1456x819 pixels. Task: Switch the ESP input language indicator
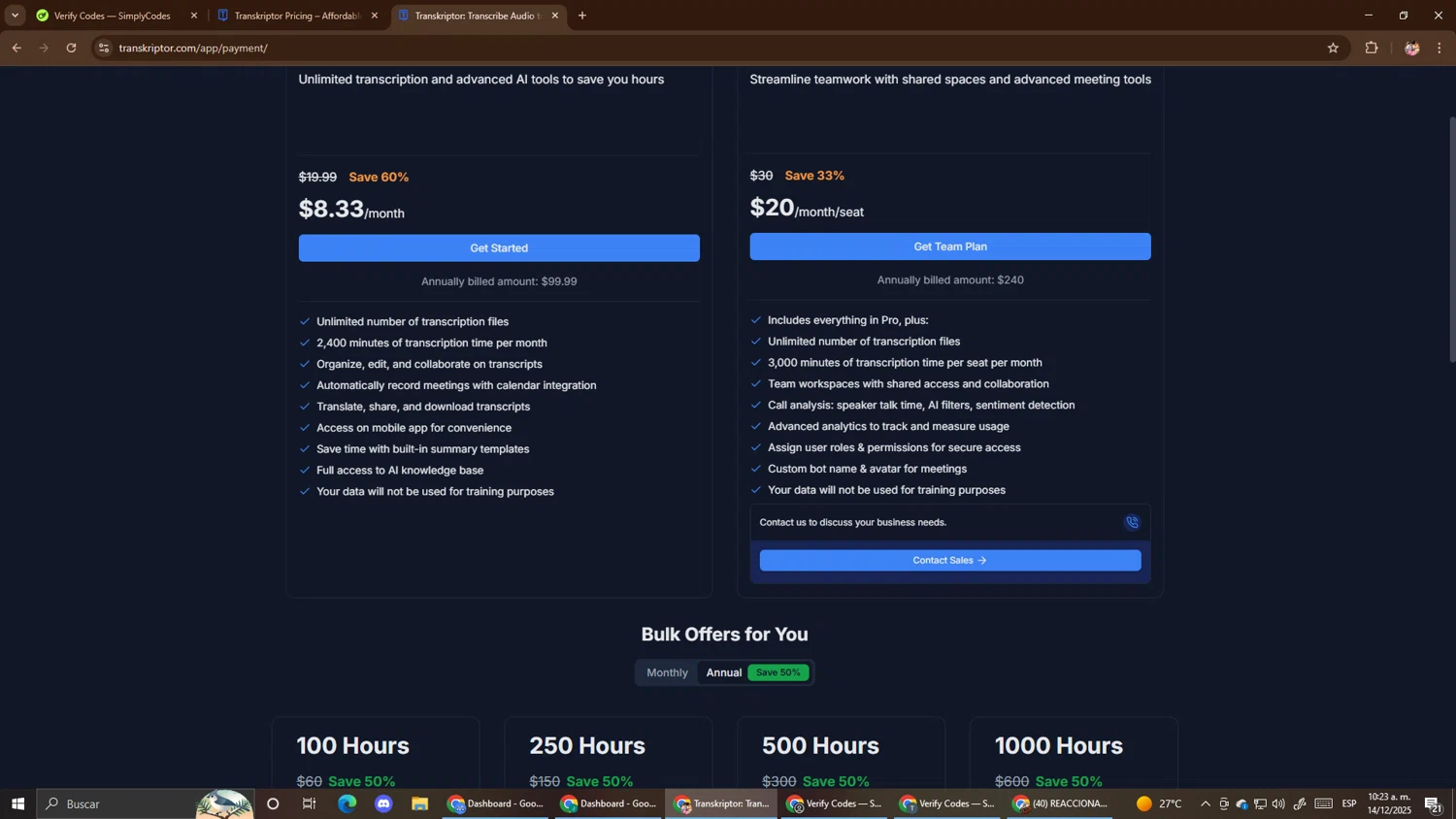click(x=1349, y=804)
